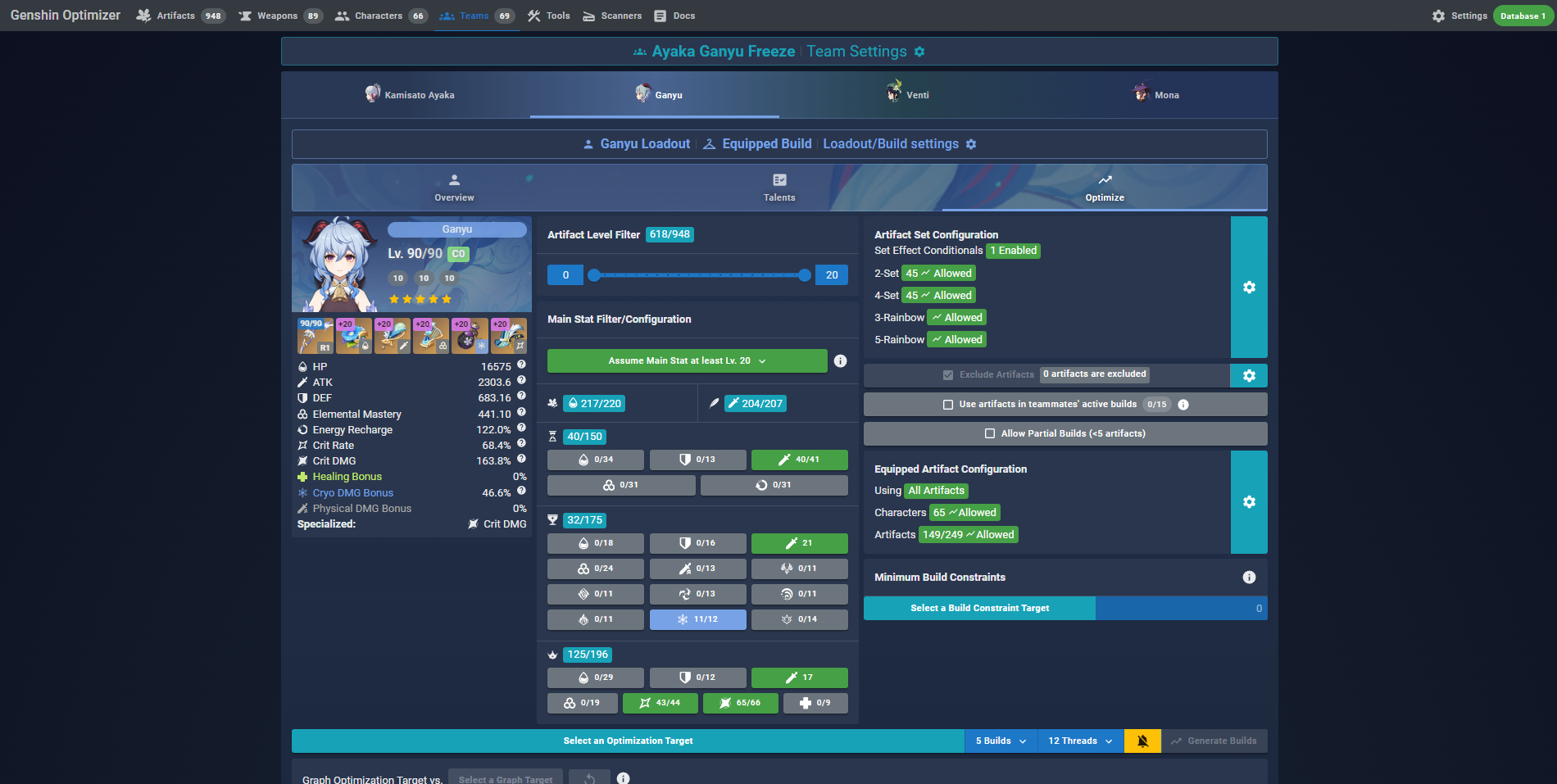Image resolution: width=1557 pixels, height=784 pixels.
Task: Click Minimum Build Constraints info icon
Action: click(x=1248, y=578)
